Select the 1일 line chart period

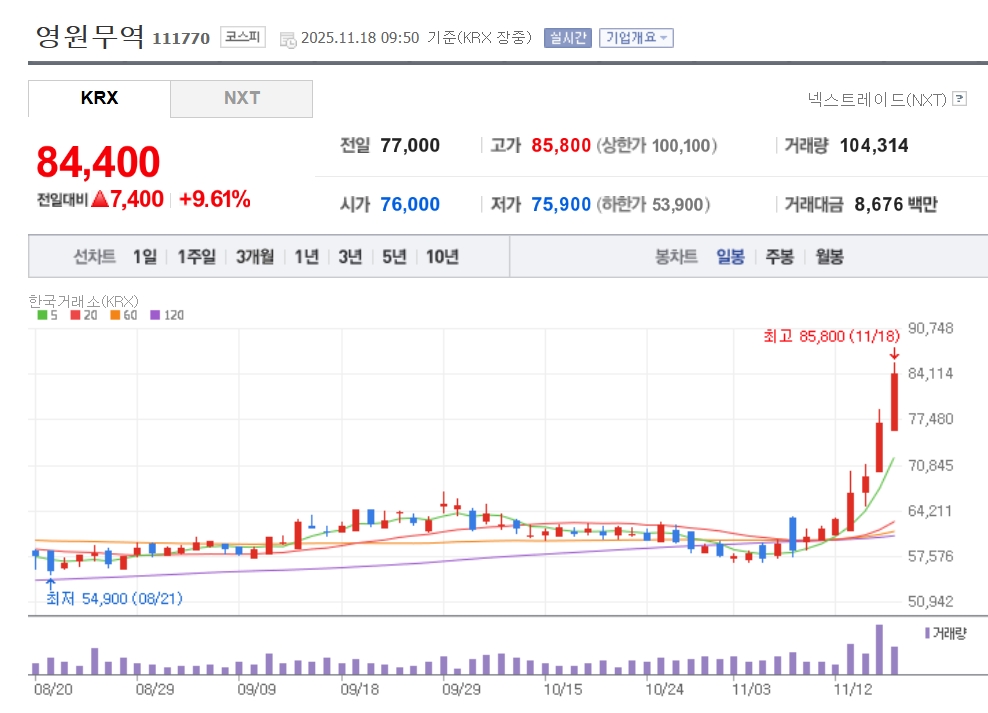[x=145, y=257]
